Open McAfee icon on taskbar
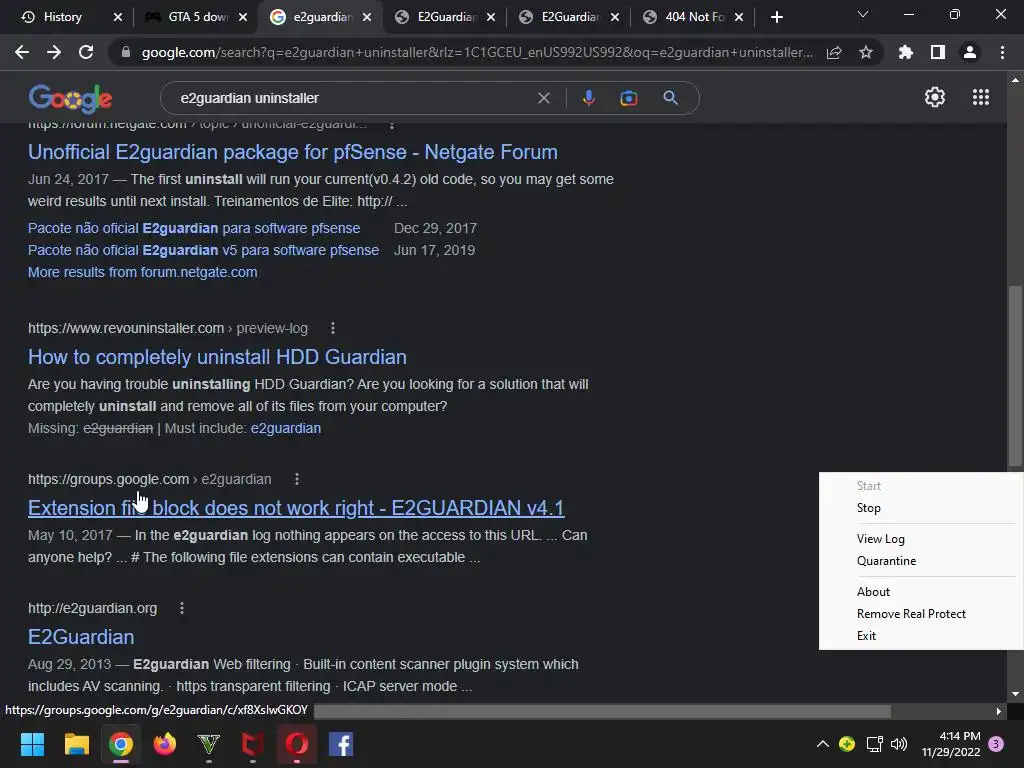 (x=253, y=744)
